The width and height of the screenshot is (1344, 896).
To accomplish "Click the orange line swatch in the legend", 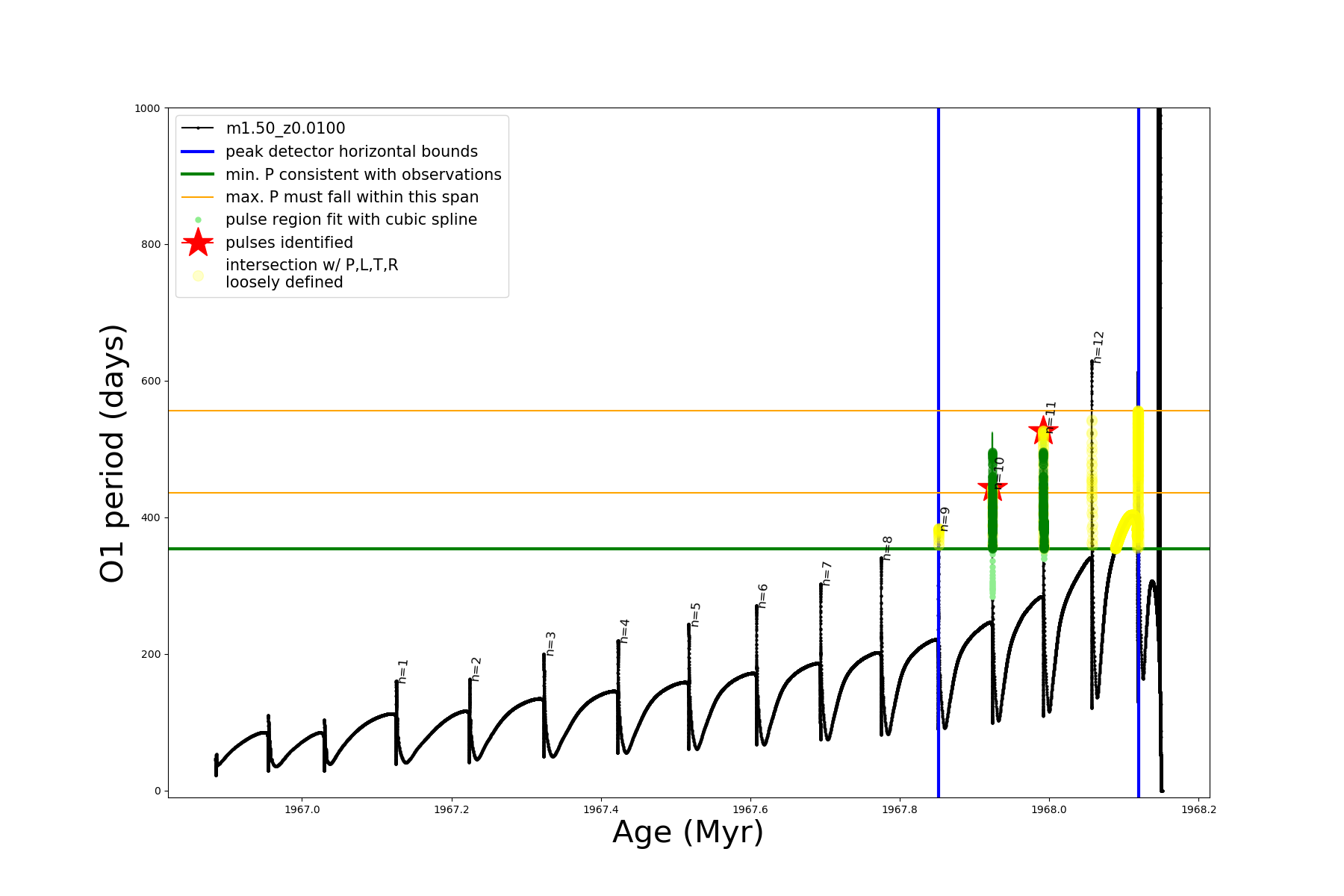I will click(x=198, y=197).
